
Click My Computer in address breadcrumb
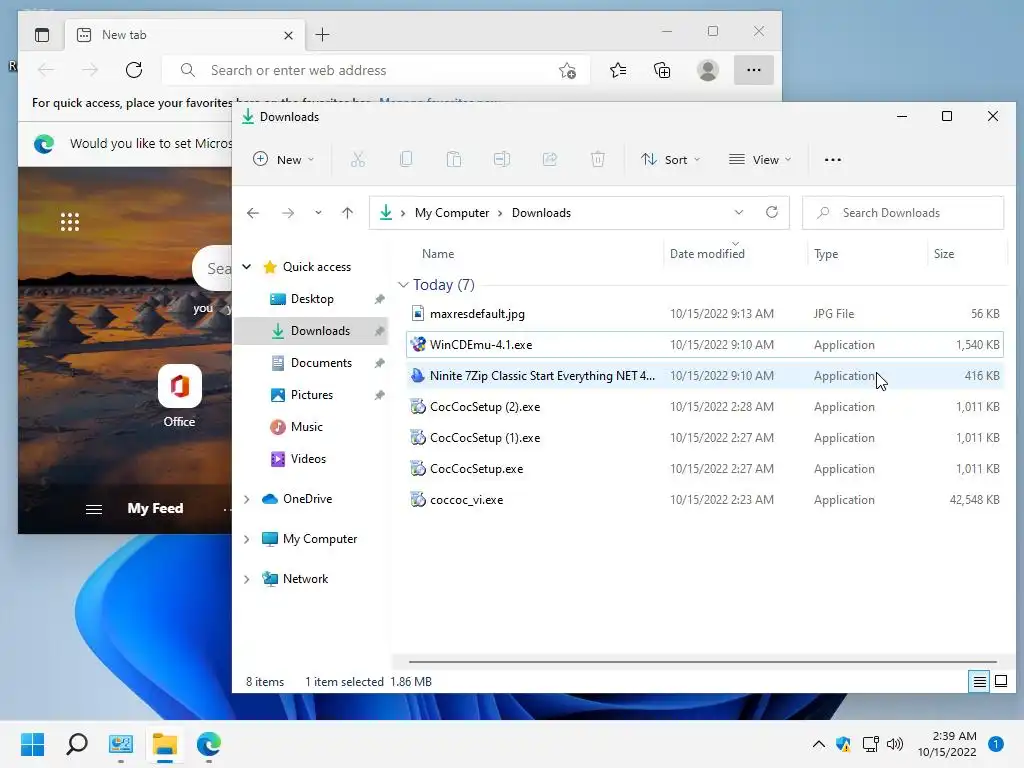pos(452,213)
